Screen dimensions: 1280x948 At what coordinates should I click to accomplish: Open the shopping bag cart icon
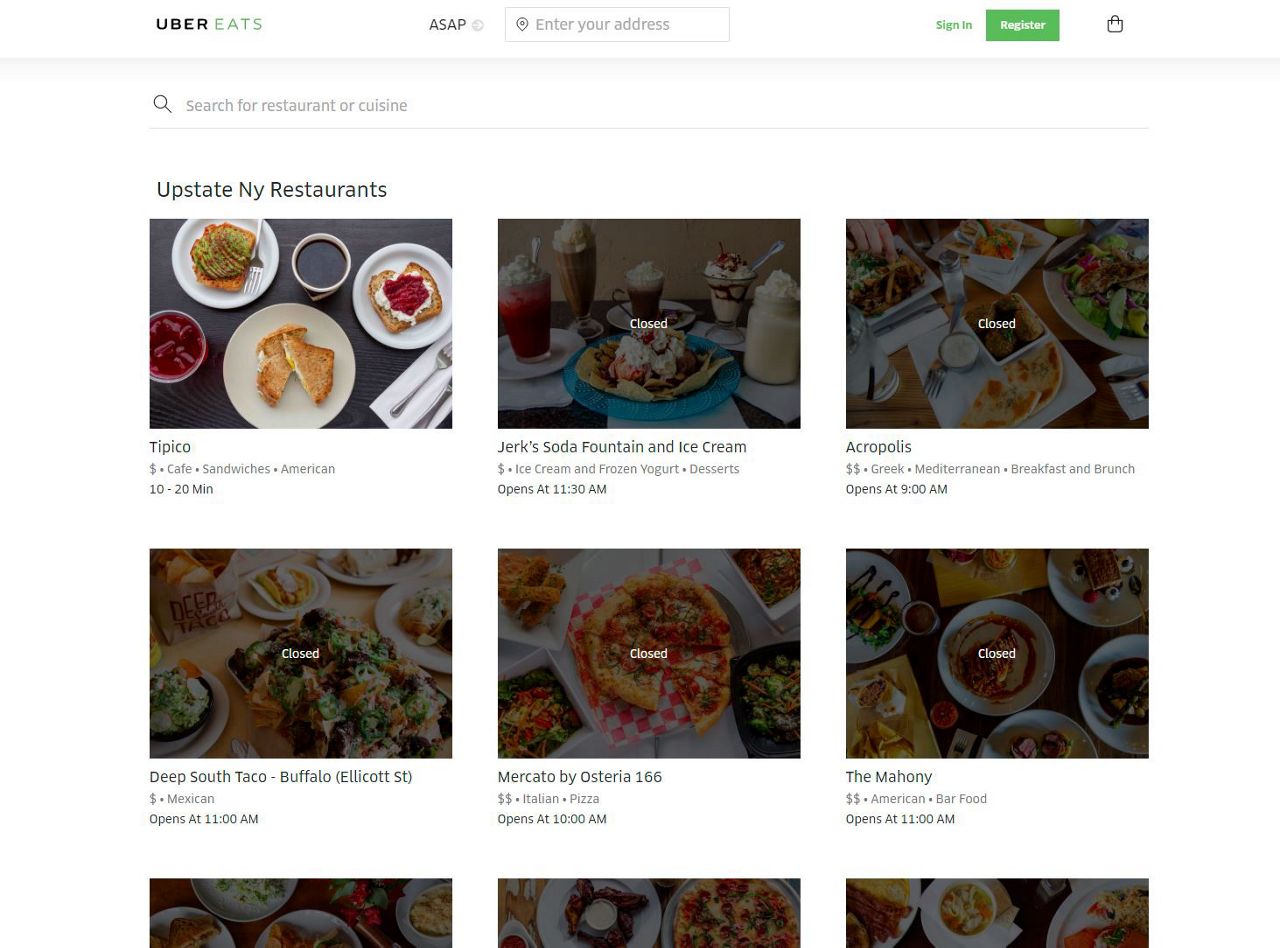coord(1115,24)
